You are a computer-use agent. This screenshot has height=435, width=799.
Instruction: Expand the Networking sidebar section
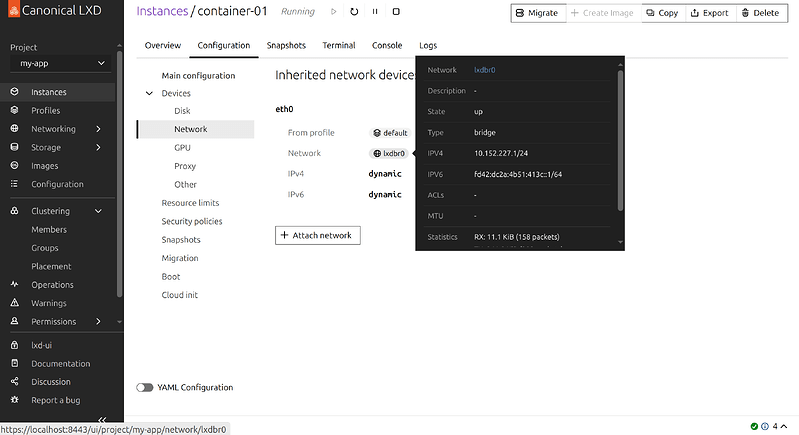(x=98, y=129)
